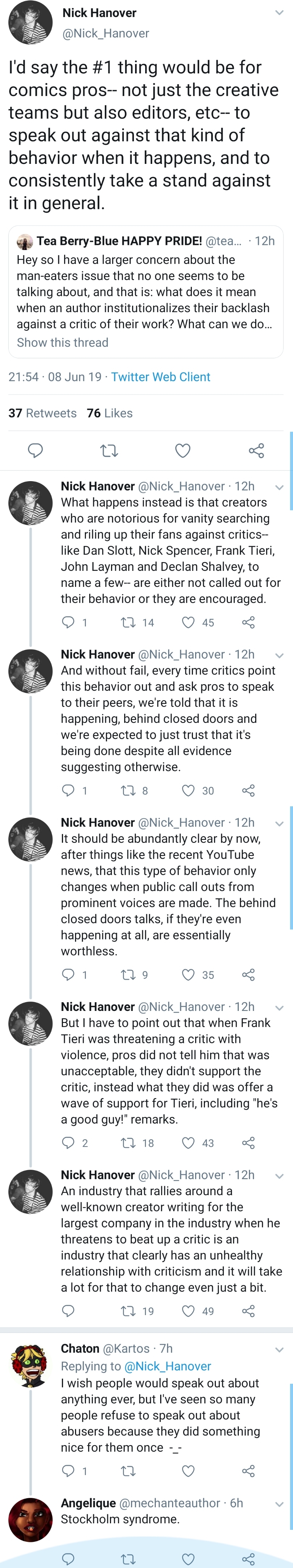Share the main tweet
Viewport: 293px width, 1568px height.
pos(257,451)
